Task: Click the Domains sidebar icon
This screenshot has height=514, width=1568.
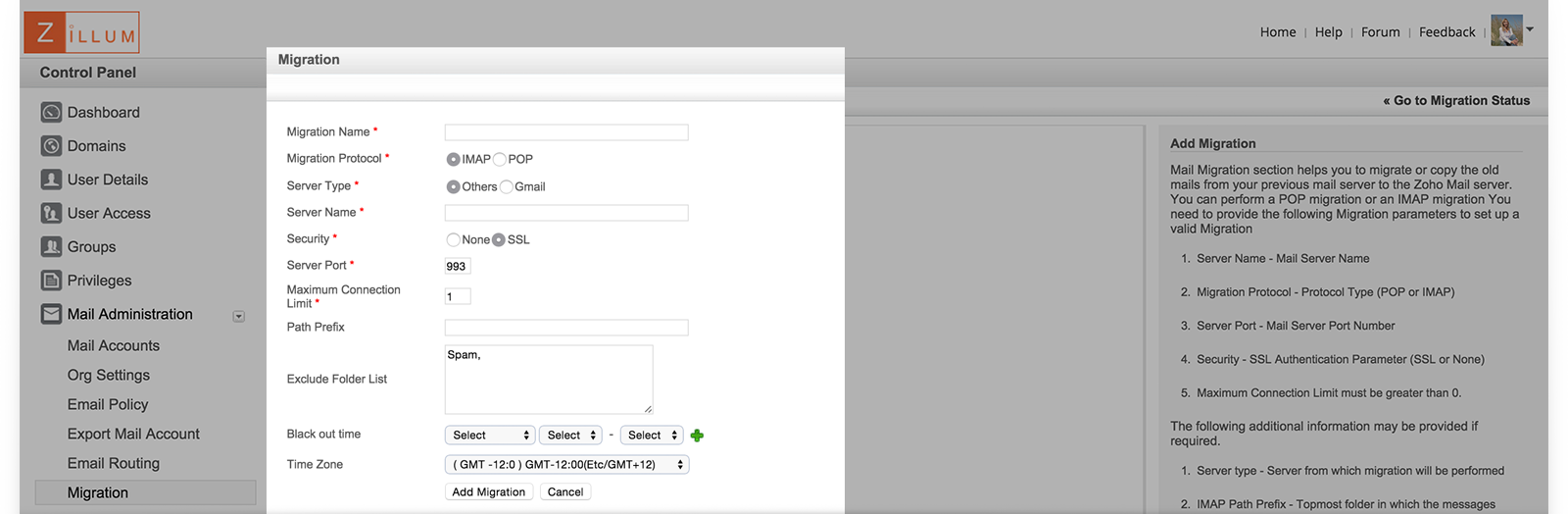Action: (x=51, y=146)
